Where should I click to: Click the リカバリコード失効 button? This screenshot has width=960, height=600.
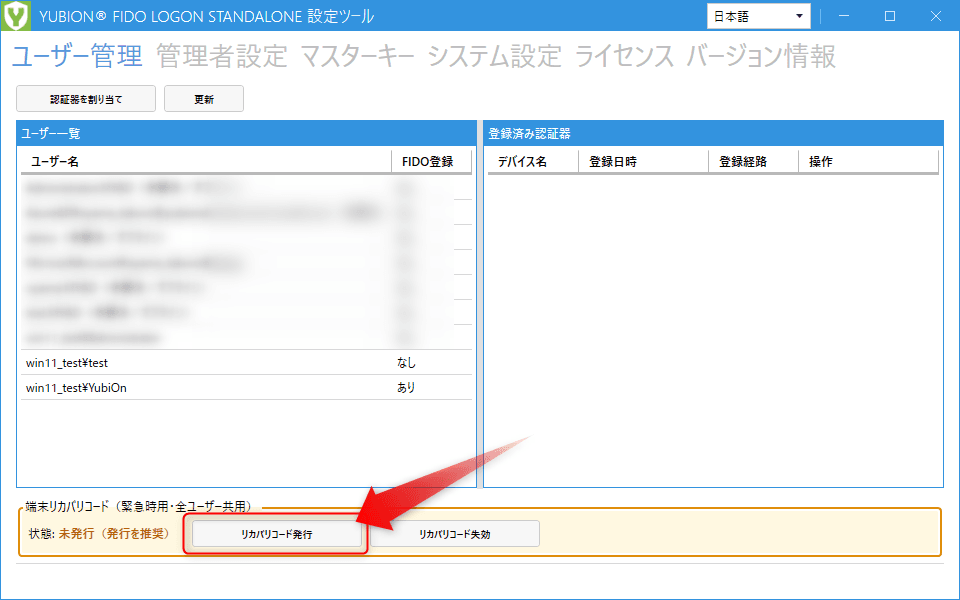click(x=455, y=534)
